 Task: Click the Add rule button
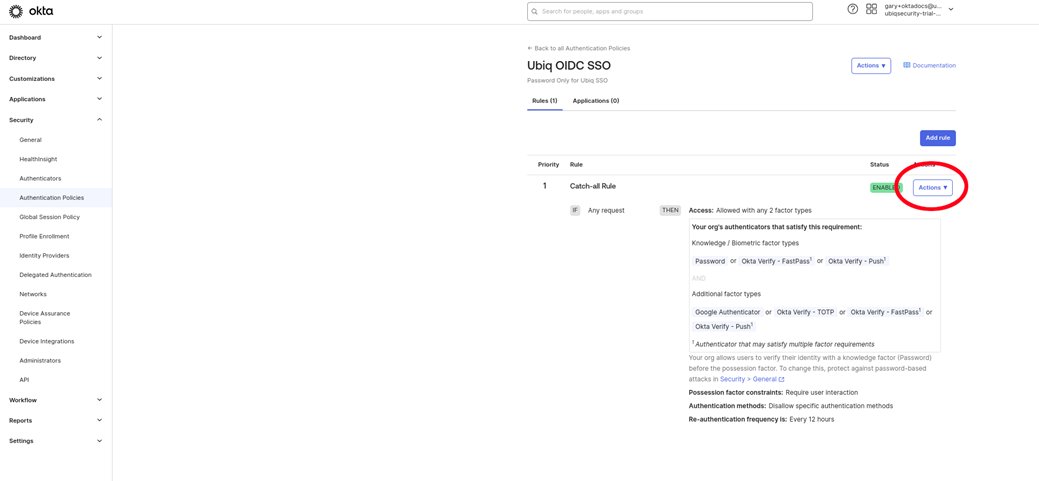(938, 138)
